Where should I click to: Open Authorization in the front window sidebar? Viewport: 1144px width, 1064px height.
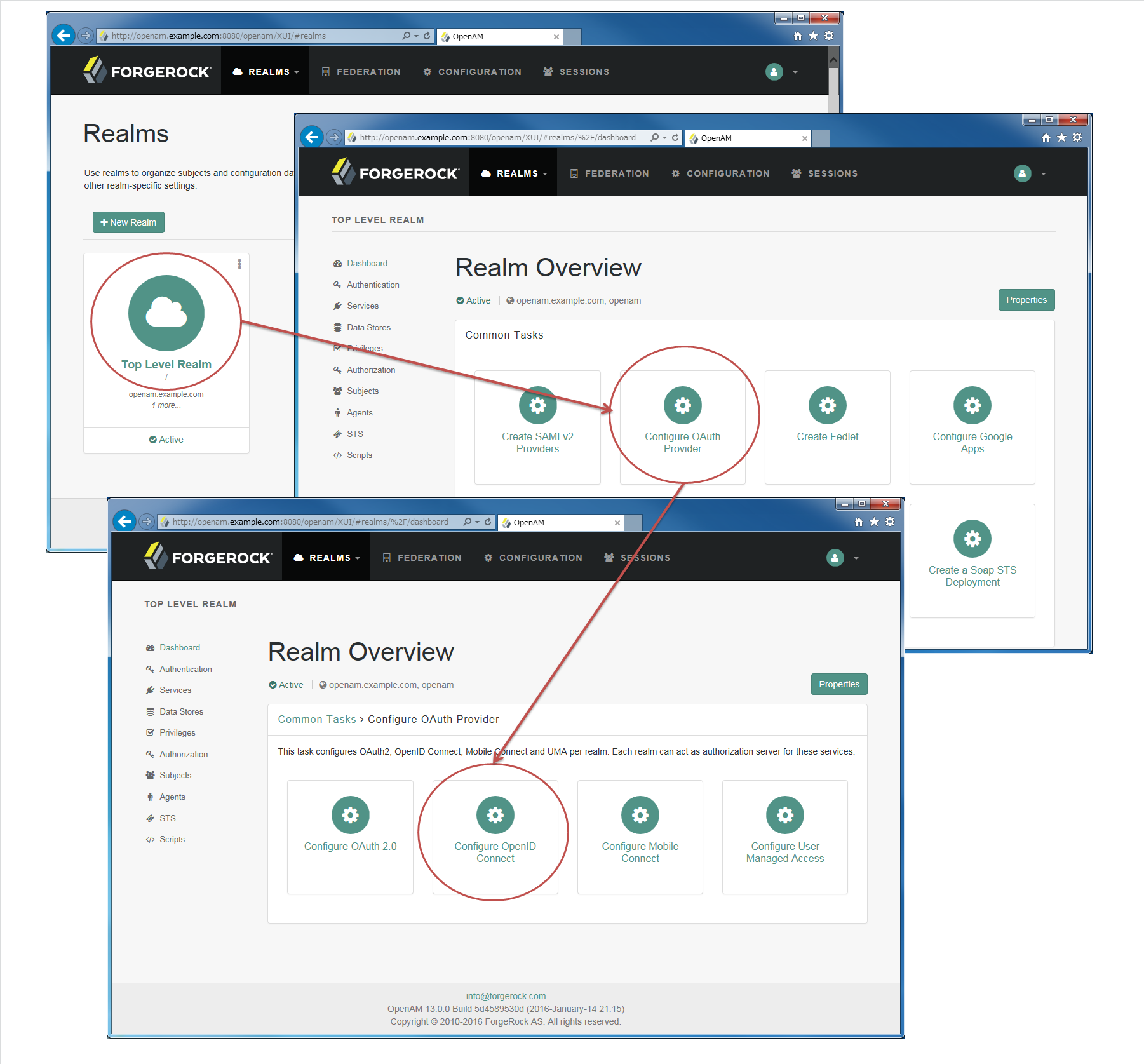(x=184, y=754)
